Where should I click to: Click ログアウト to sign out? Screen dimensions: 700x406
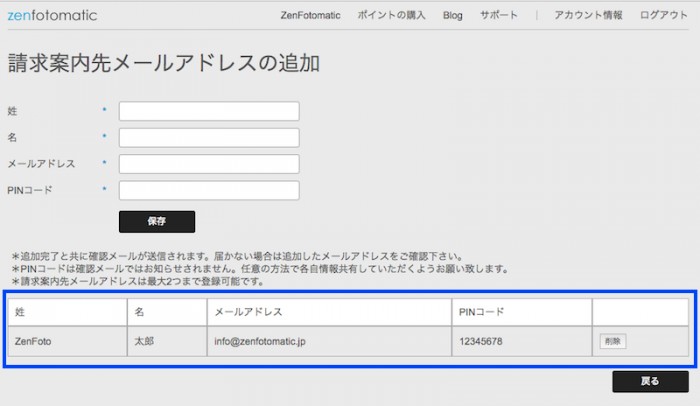[664, 15]
